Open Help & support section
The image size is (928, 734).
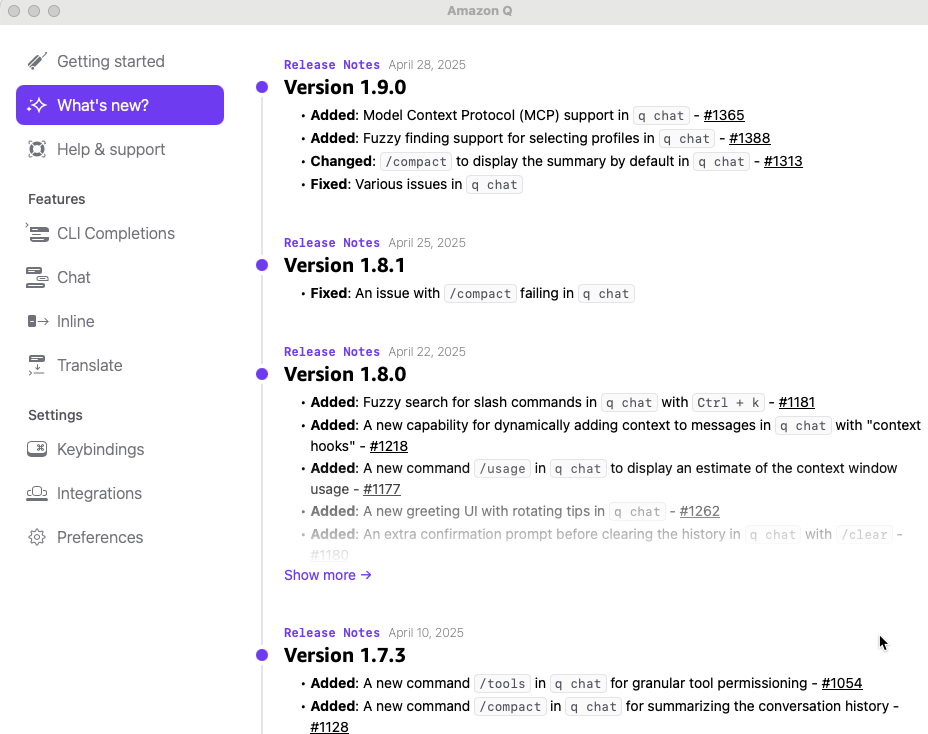(x=120, y=149)
